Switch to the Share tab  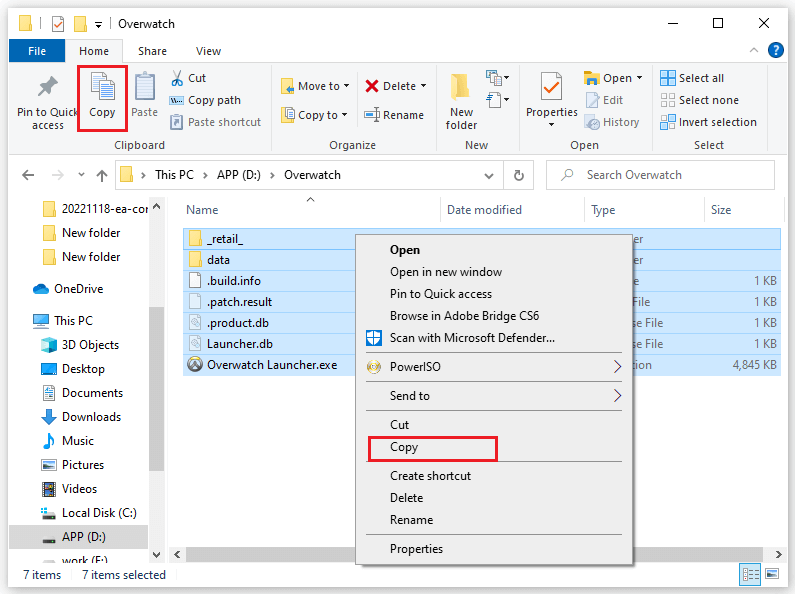click(x=152, y=51)
